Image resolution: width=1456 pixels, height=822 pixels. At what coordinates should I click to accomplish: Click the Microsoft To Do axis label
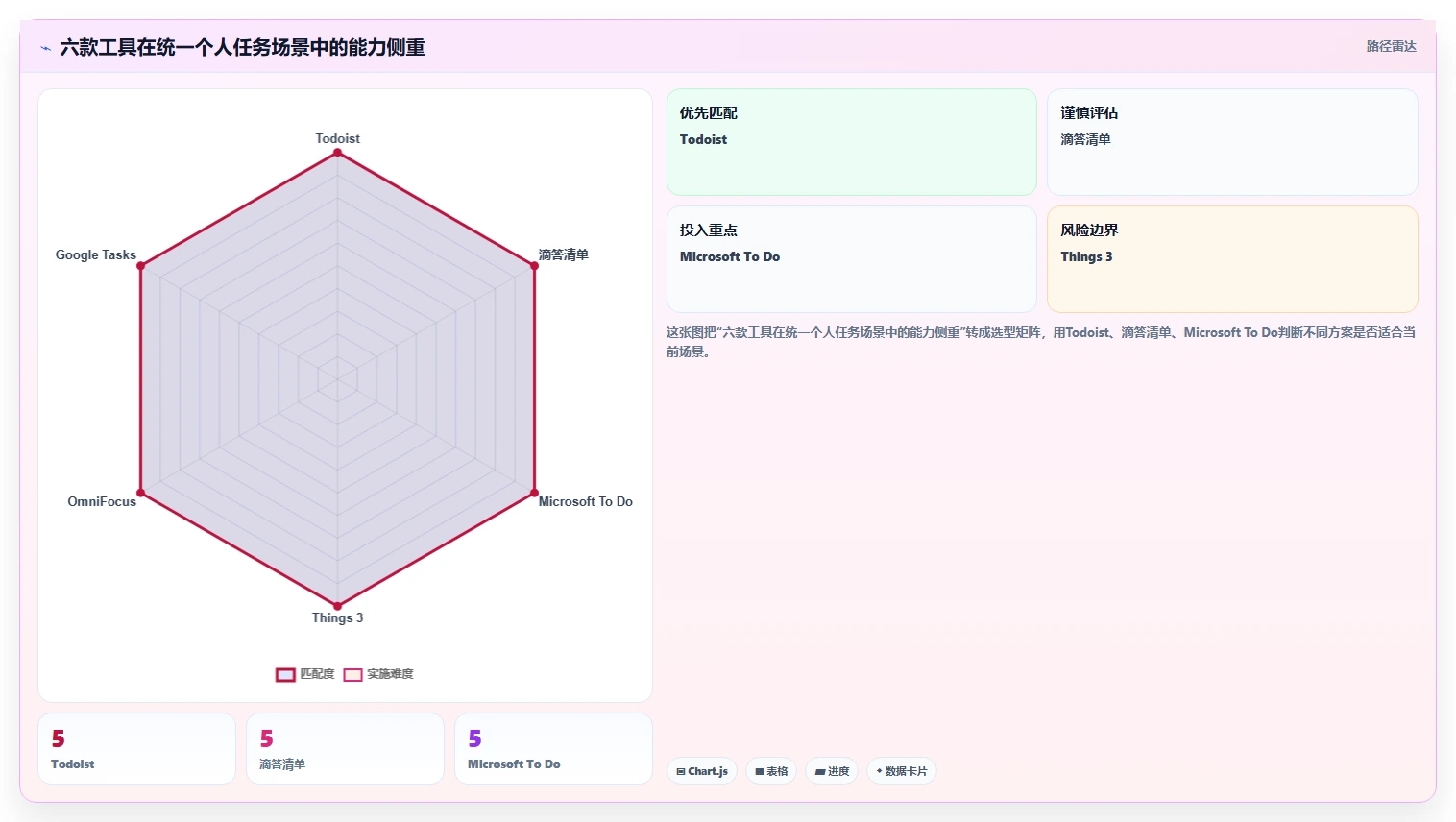coord(585,501)
